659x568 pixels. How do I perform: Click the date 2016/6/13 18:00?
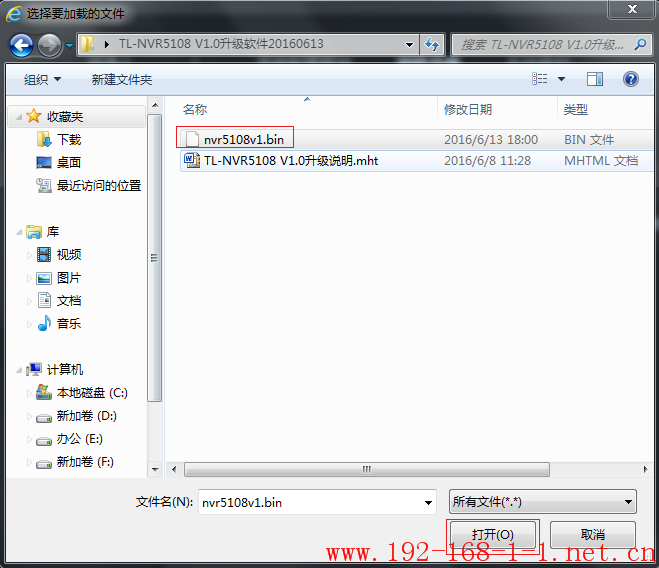click(491, 140)
